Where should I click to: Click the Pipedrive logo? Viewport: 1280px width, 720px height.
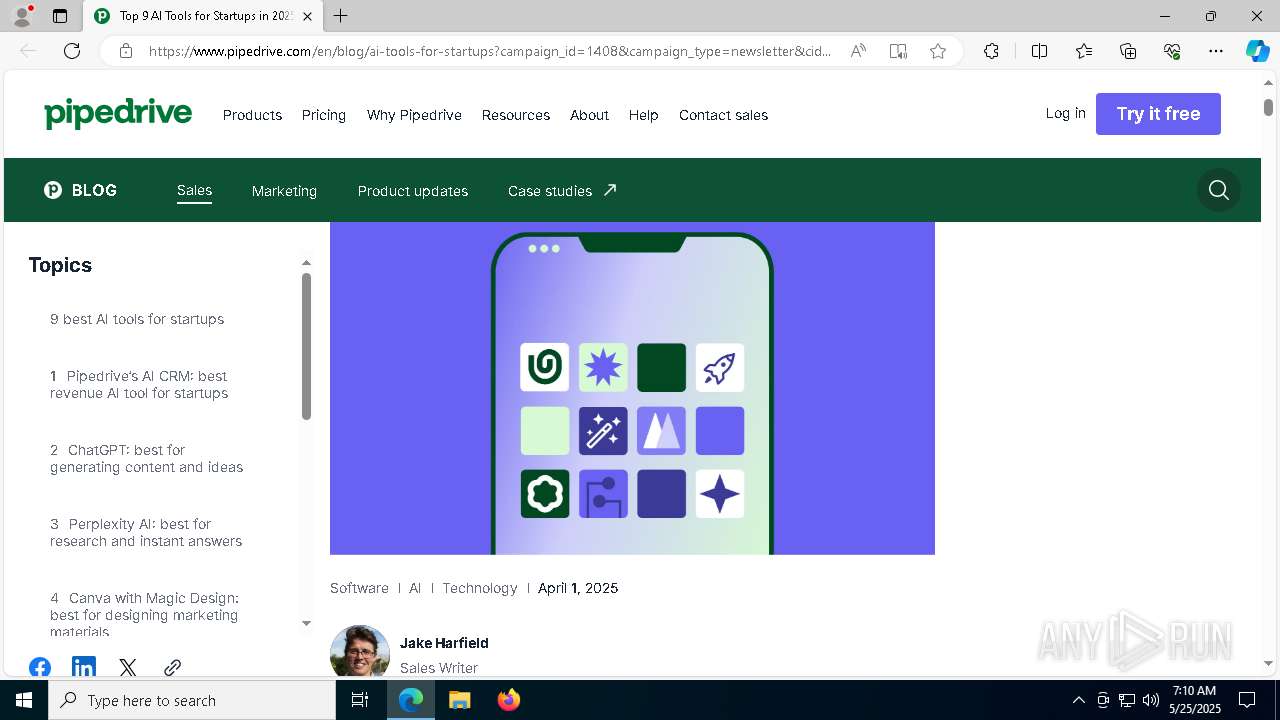point(118,114)
